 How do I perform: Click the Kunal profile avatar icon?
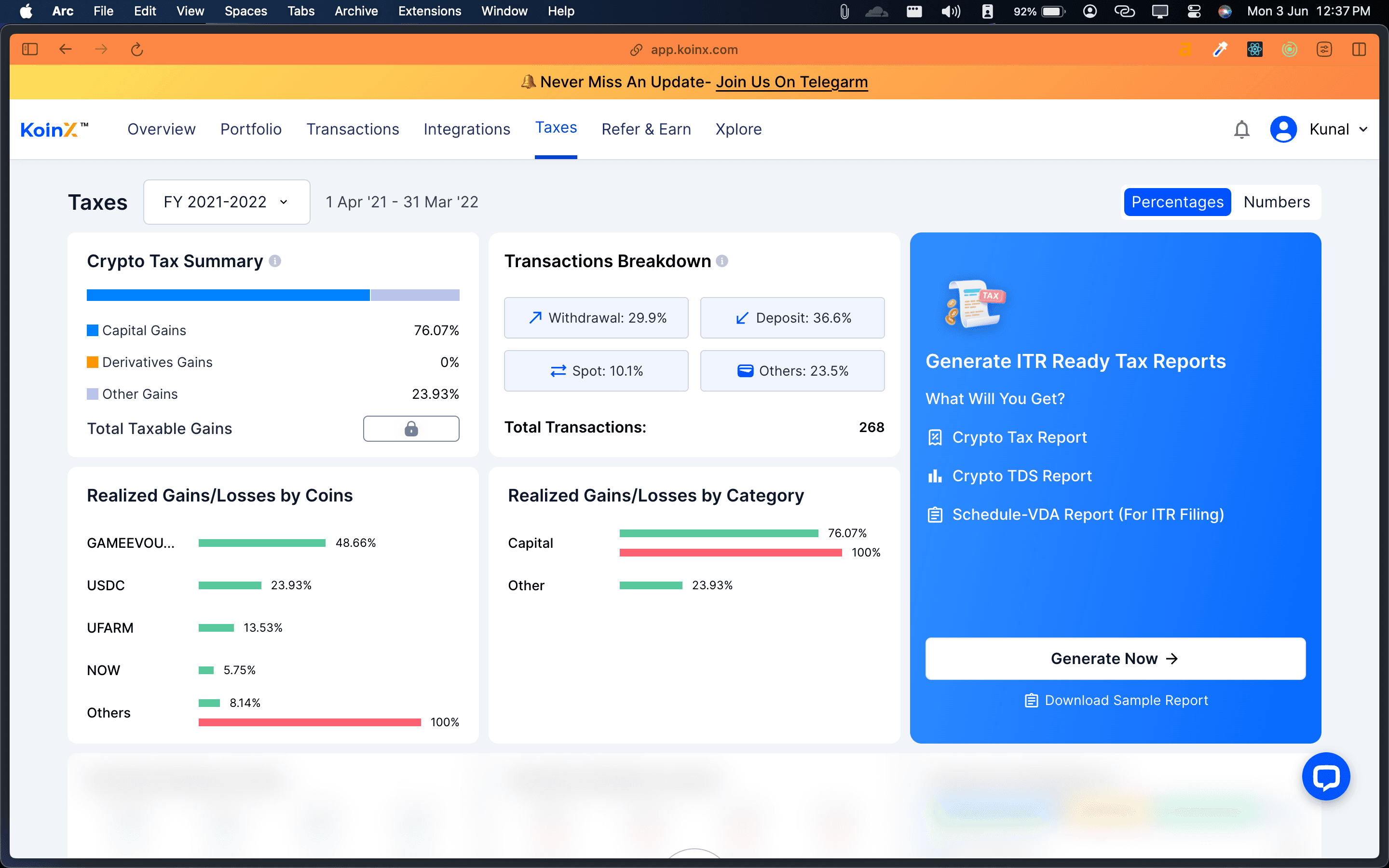pyautogui.click(x=1283, y=129)
